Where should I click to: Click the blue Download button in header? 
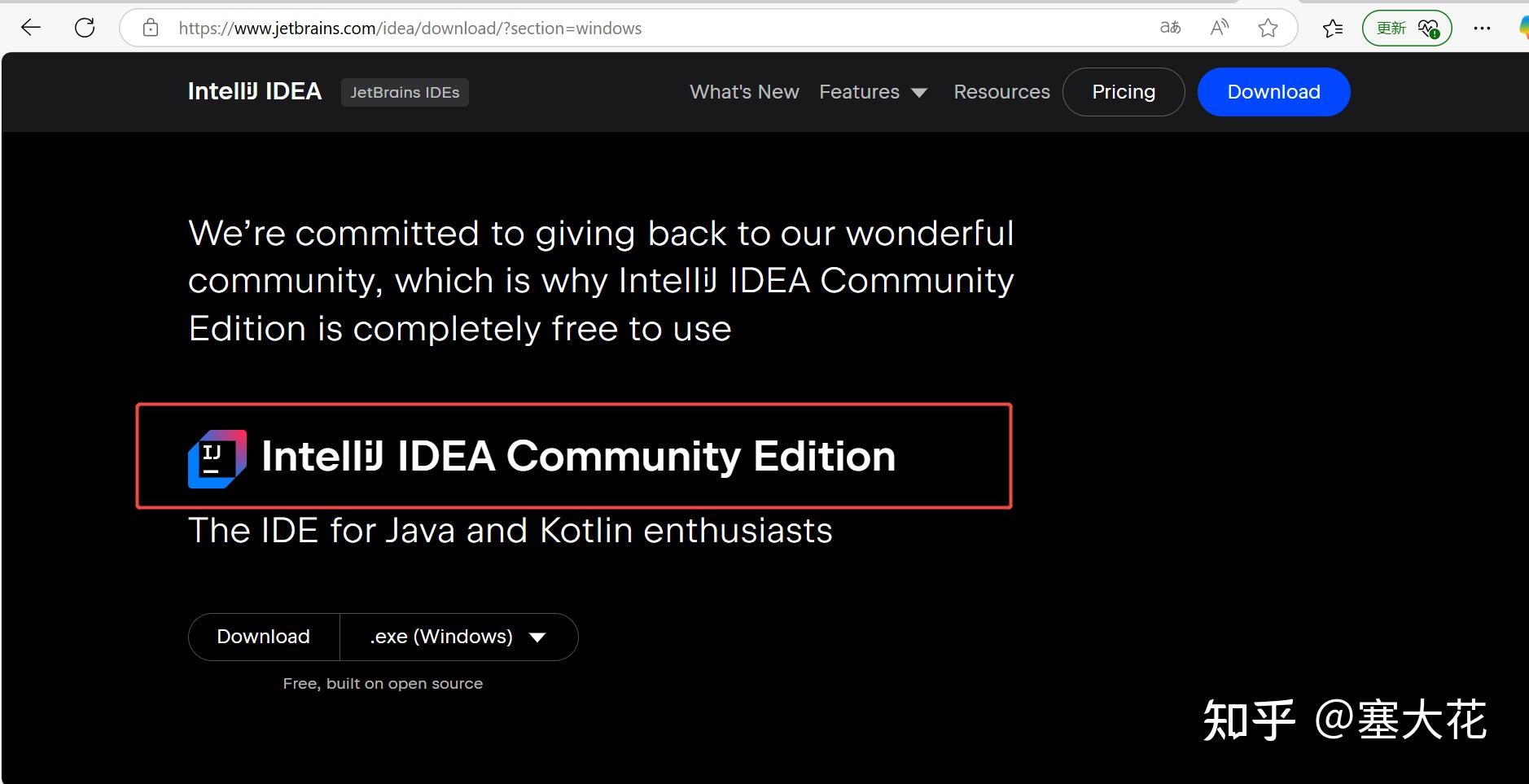pyautogui.click(x=1273, y=92)
